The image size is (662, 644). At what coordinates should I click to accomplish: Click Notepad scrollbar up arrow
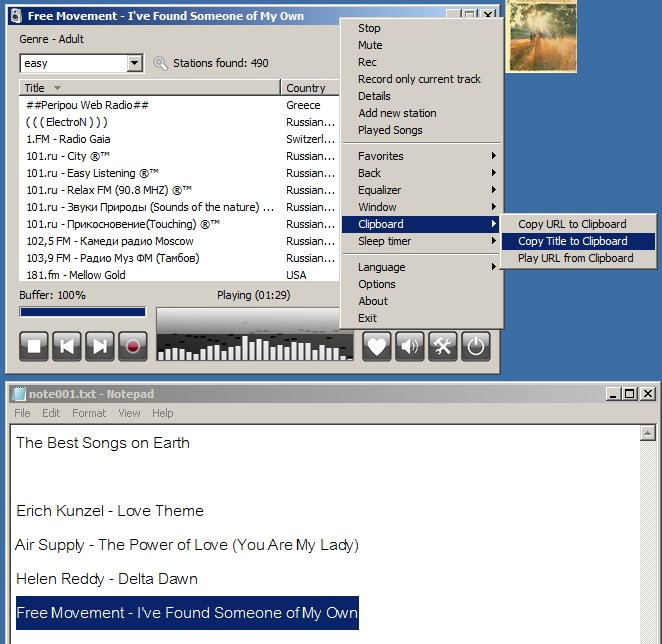click(x=648, y=433)
